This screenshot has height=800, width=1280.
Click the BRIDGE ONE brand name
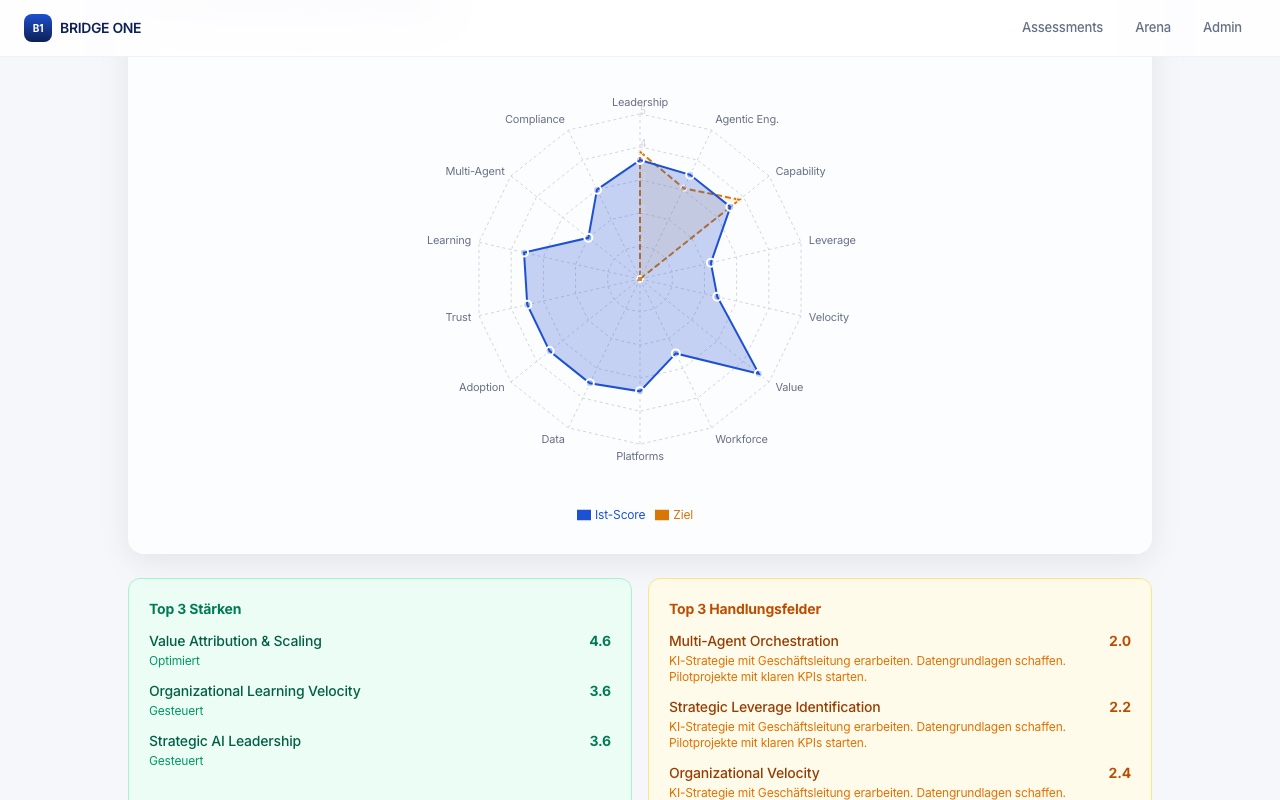(x=100, y=28)
